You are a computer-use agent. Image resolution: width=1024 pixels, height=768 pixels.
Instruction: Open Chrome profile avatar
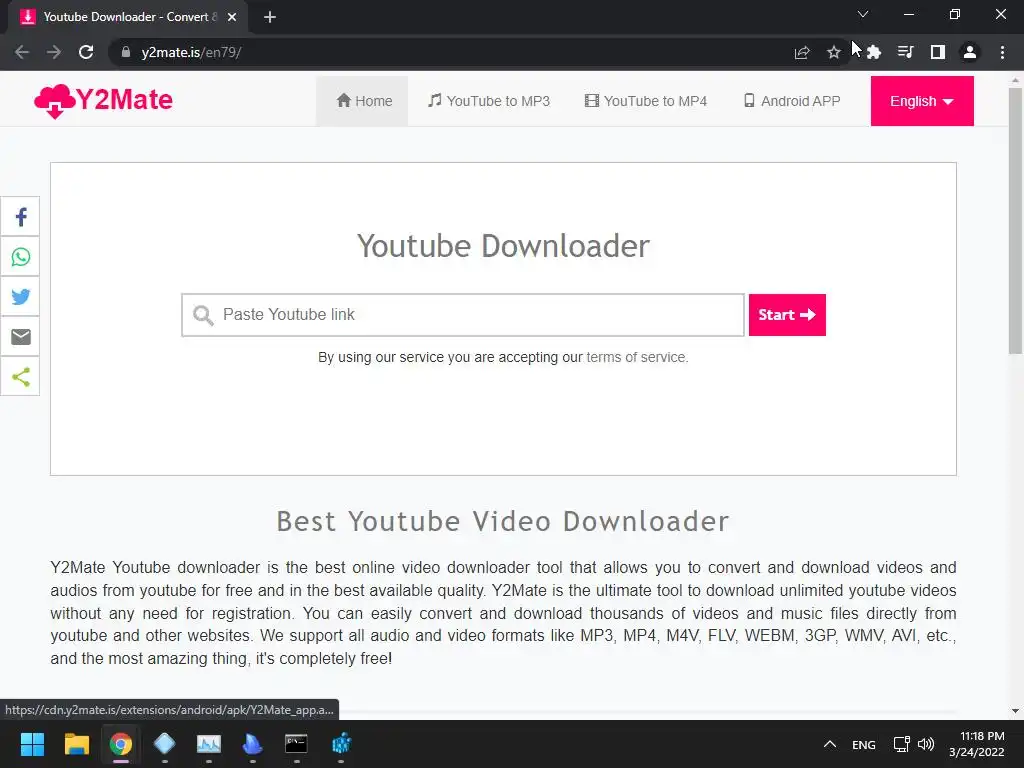tap(969, 52)
